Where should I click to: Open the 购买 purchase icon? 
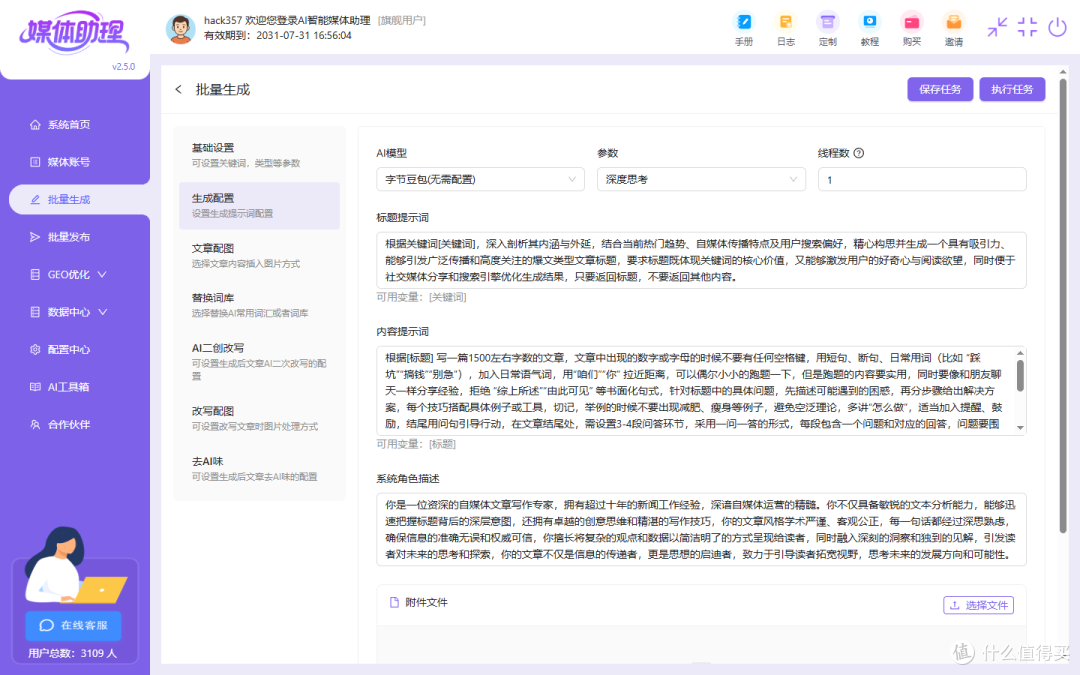tap(912, 22)
